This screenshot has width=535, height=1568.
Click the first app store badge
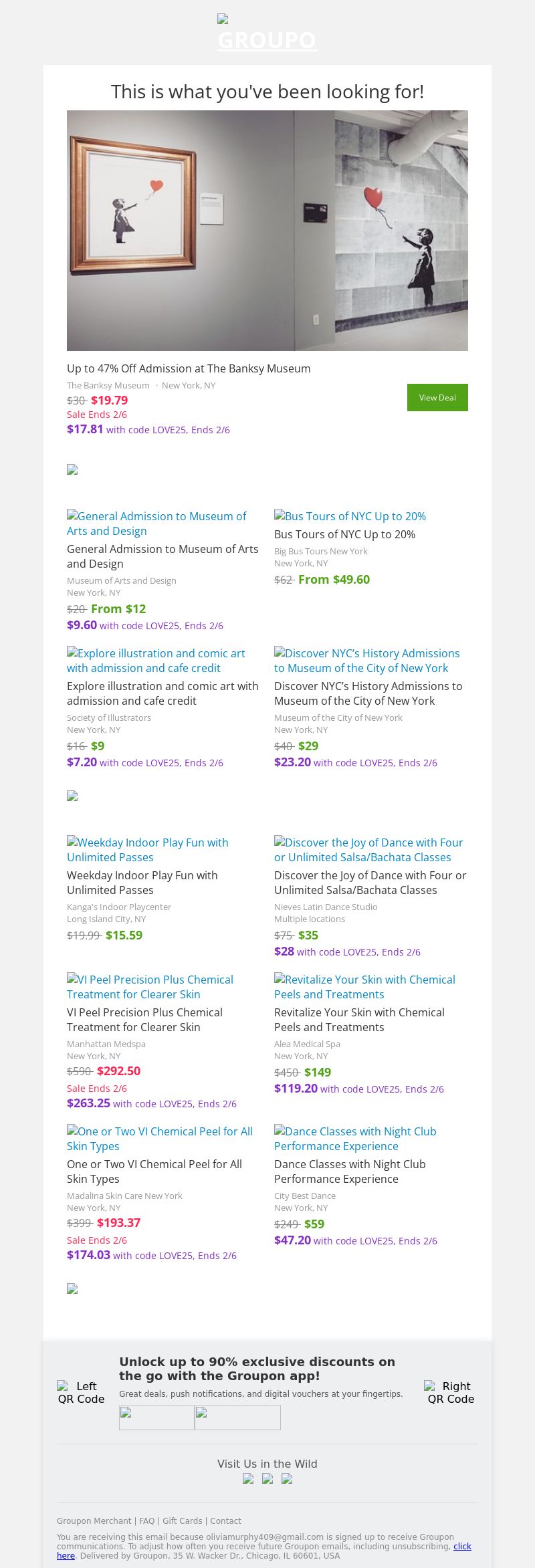156,1418
